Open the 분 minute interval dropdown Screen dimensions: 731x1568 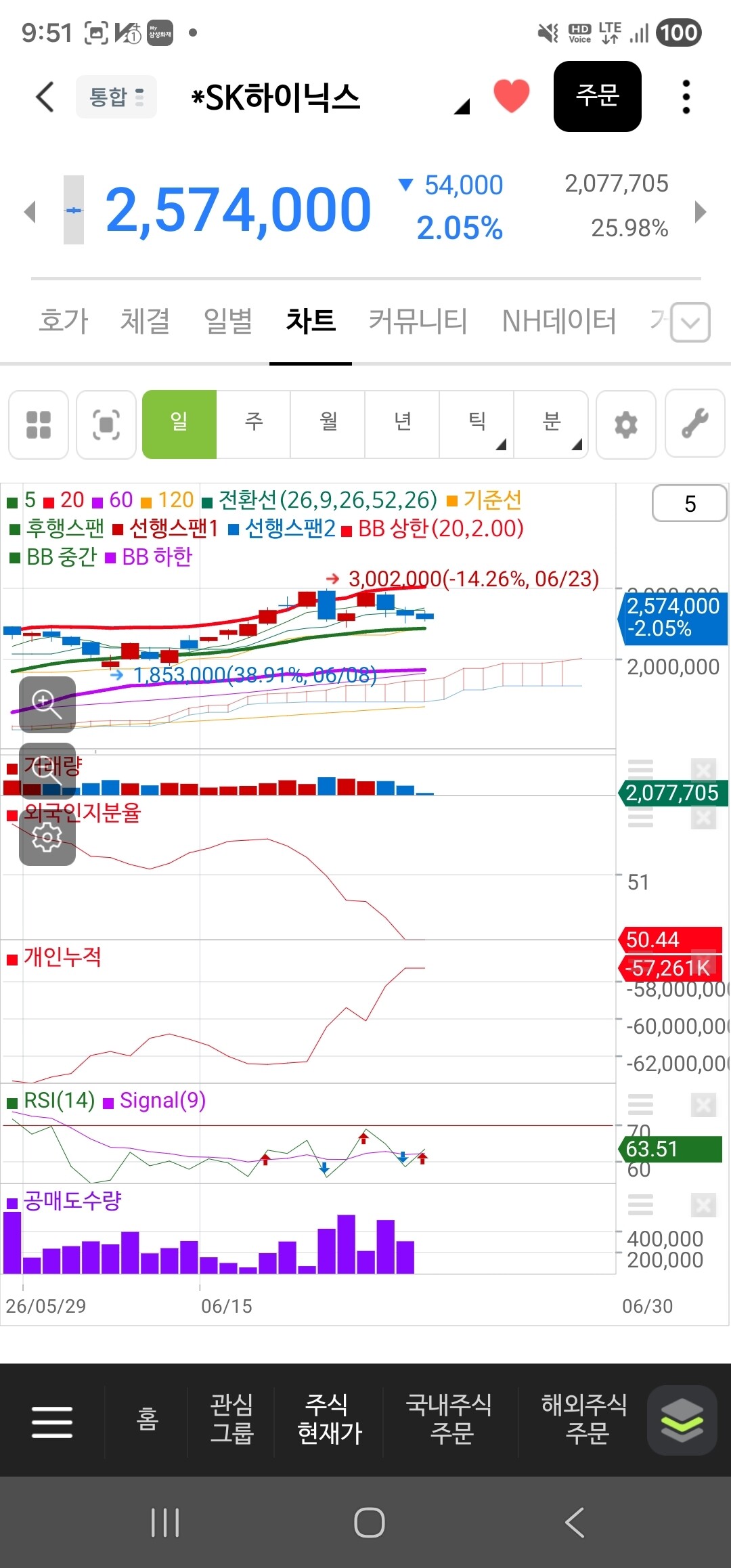(x=551, y=424)
